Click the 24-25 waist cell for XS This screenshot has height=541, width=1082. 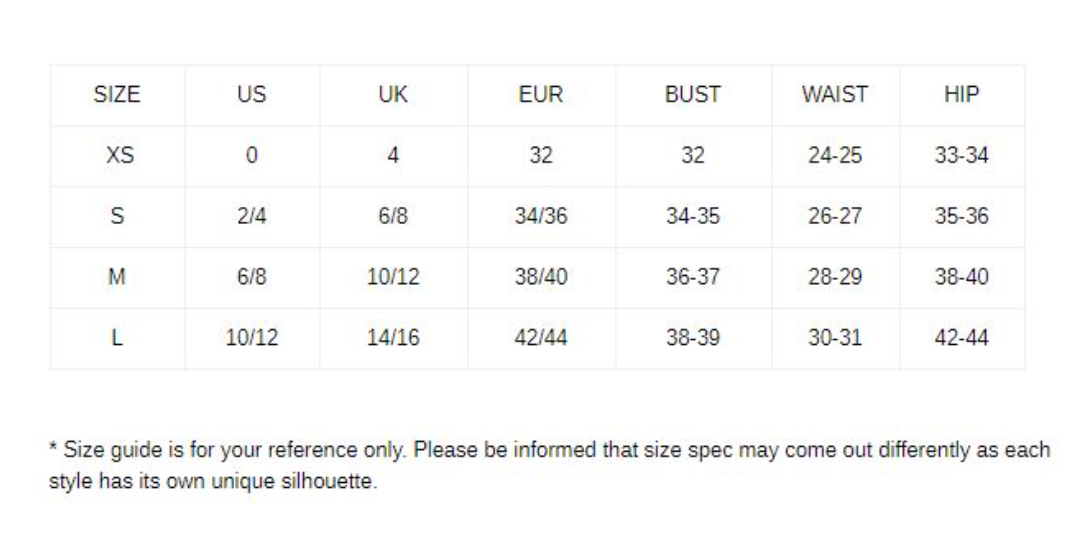835,155
